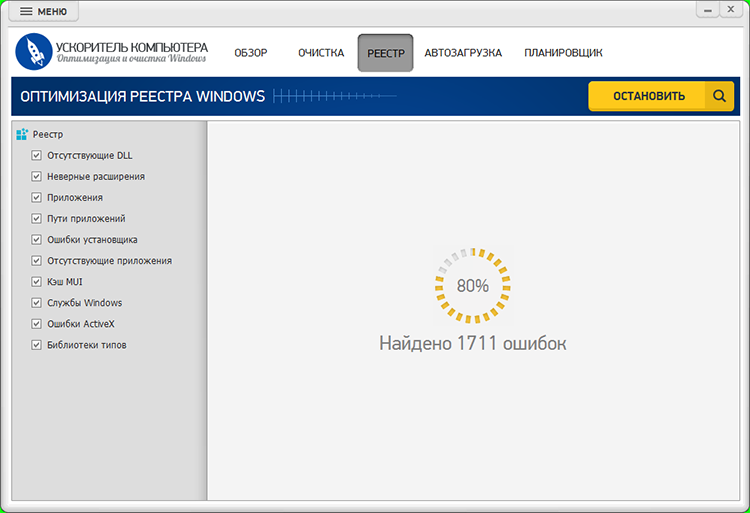
Task: Uncheck Службы Windows checkbox
Action: point(37,303)
